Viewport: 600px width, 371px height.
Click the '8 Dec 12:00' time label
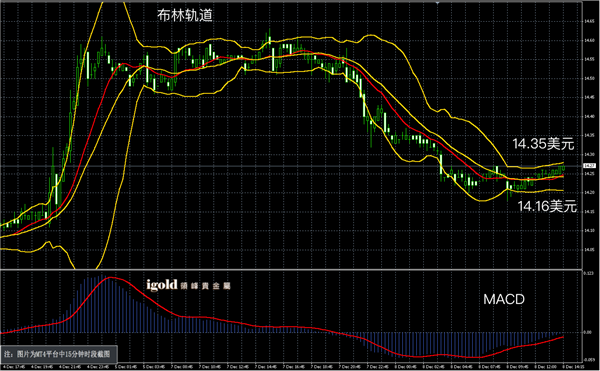[x=545, y=367]
